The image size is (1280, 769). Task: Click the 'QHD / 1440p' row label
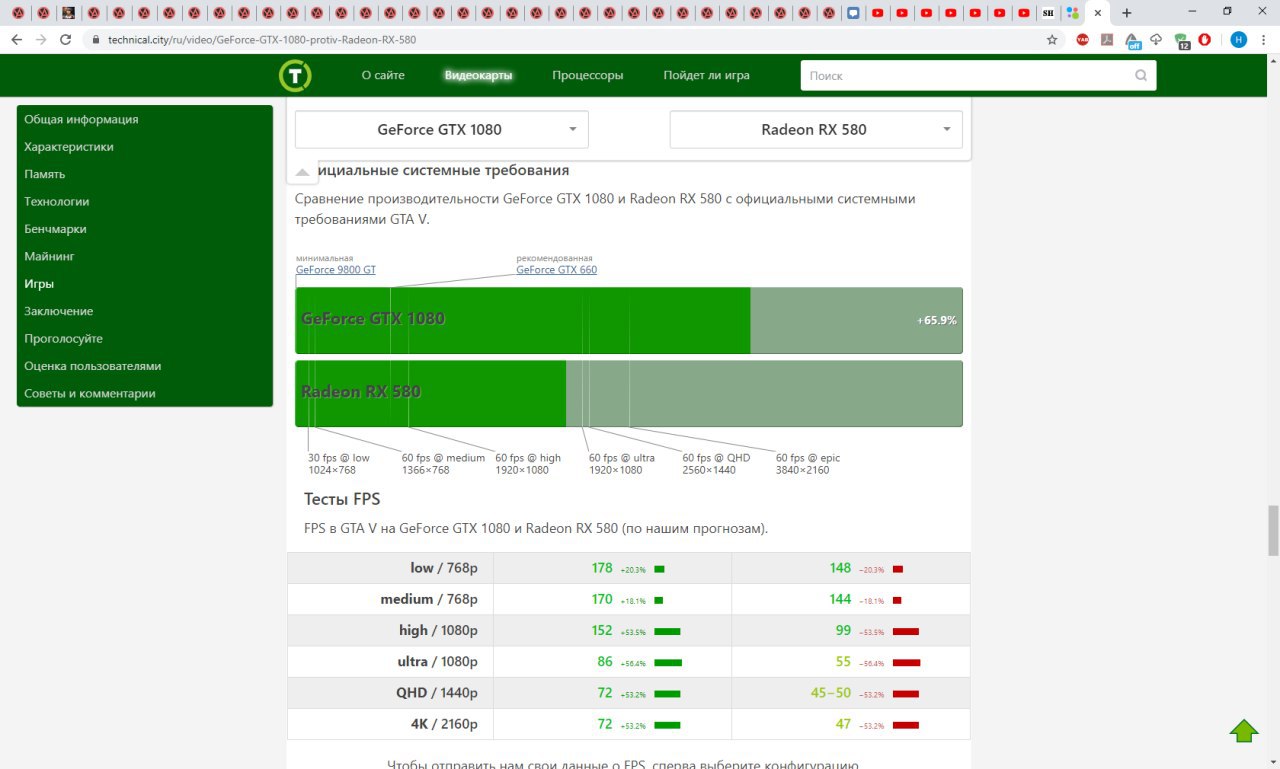pos(437,692)
